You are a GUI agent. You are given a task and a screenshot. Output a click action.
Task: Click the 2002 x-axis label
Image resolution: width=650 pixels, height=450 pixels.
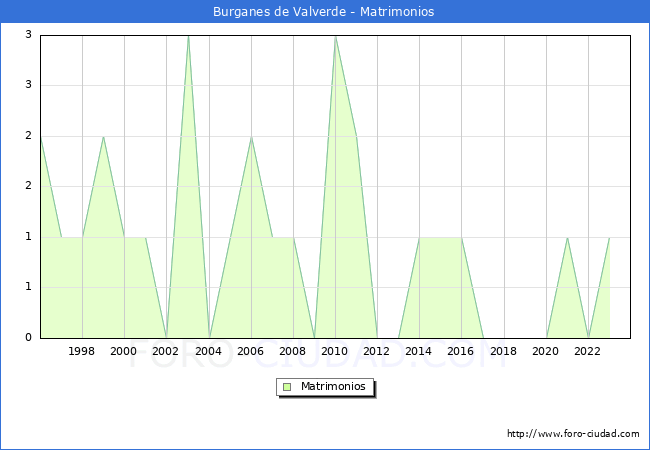point(166,351)
